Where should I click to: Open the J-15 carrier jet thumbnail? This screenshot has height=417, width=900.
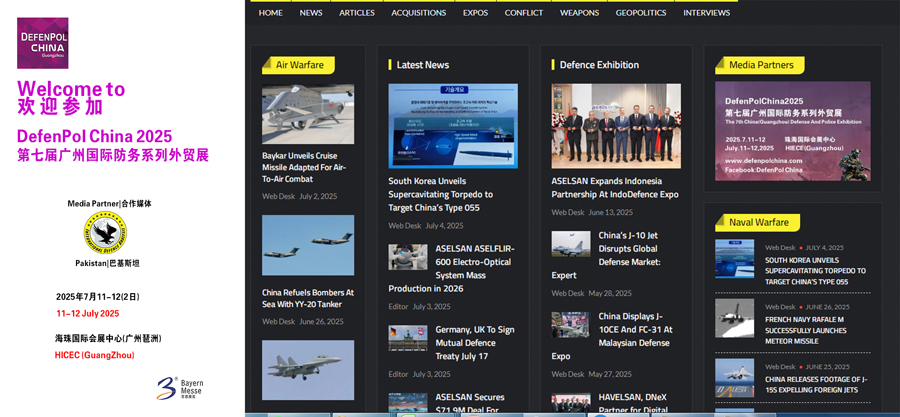pos(735,378)
